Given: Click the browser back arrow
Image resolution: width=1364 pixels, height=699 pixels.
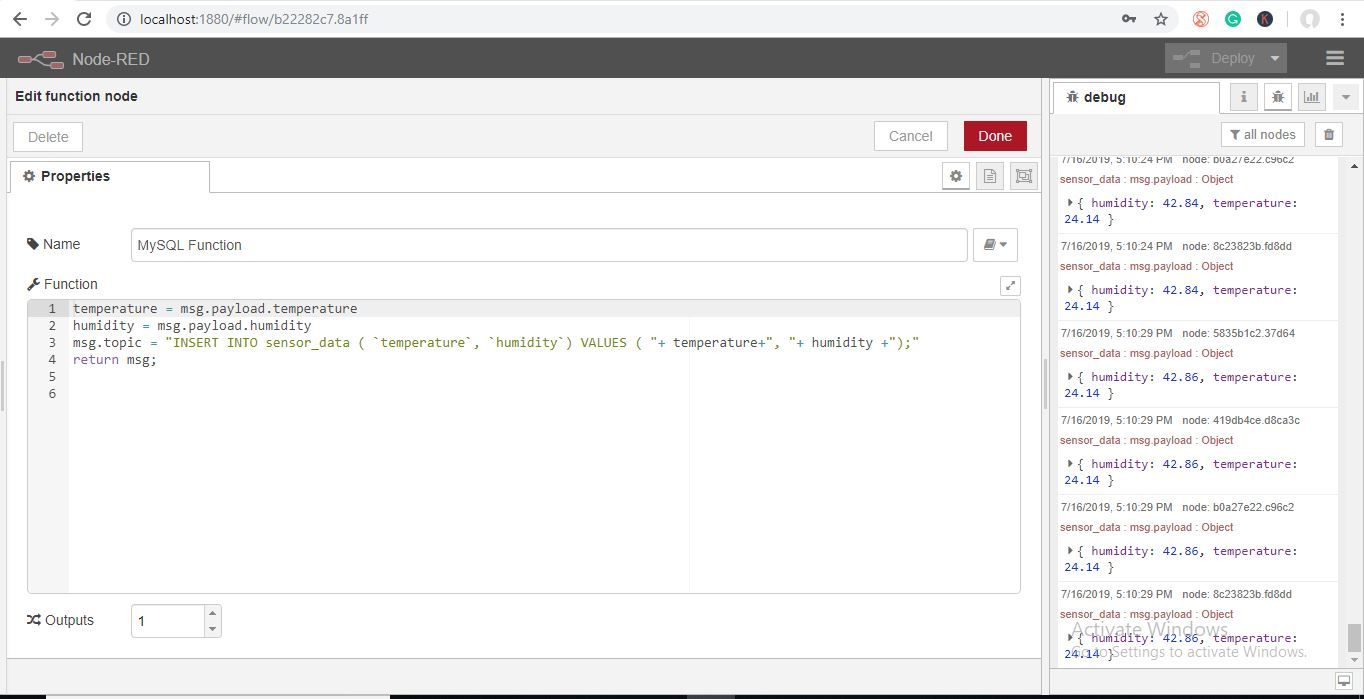Looking at the screenshot, I should pyautogui.click(x=19, y=19).
